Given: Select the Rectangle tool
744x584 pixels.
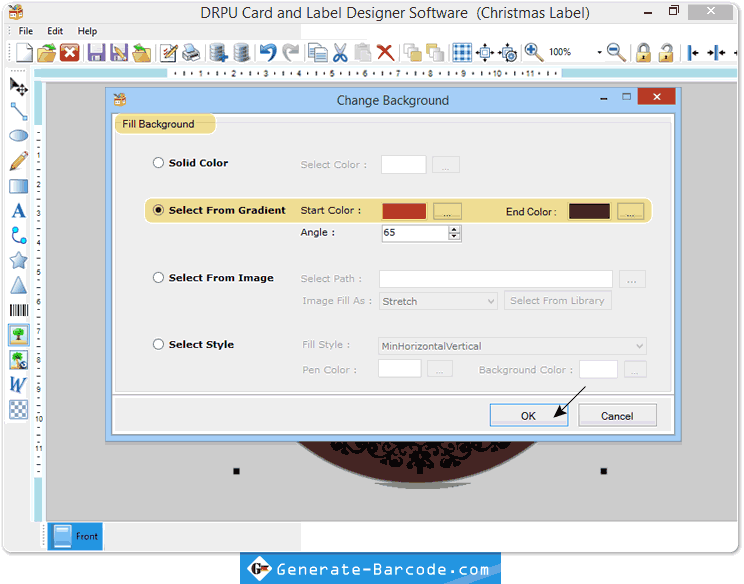Looking at the screenshot, I should 19,186.
